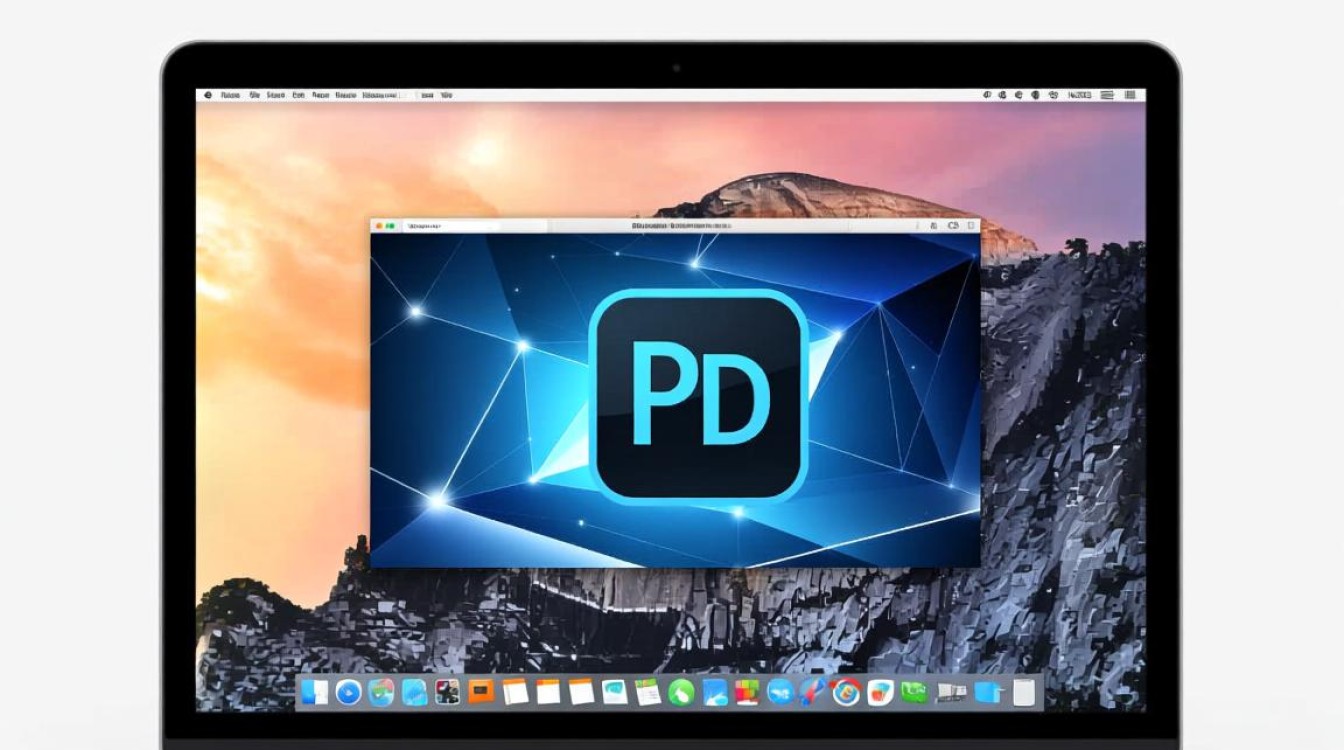Open the blue folder in the dock

tap(988, 692)
